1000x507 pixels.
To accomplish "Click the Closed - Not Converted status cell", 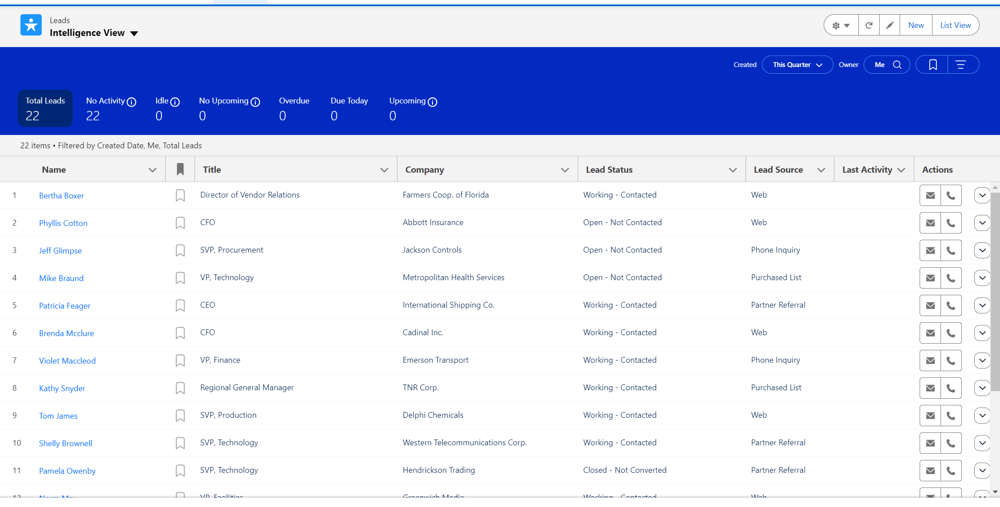I will [624, 470].
